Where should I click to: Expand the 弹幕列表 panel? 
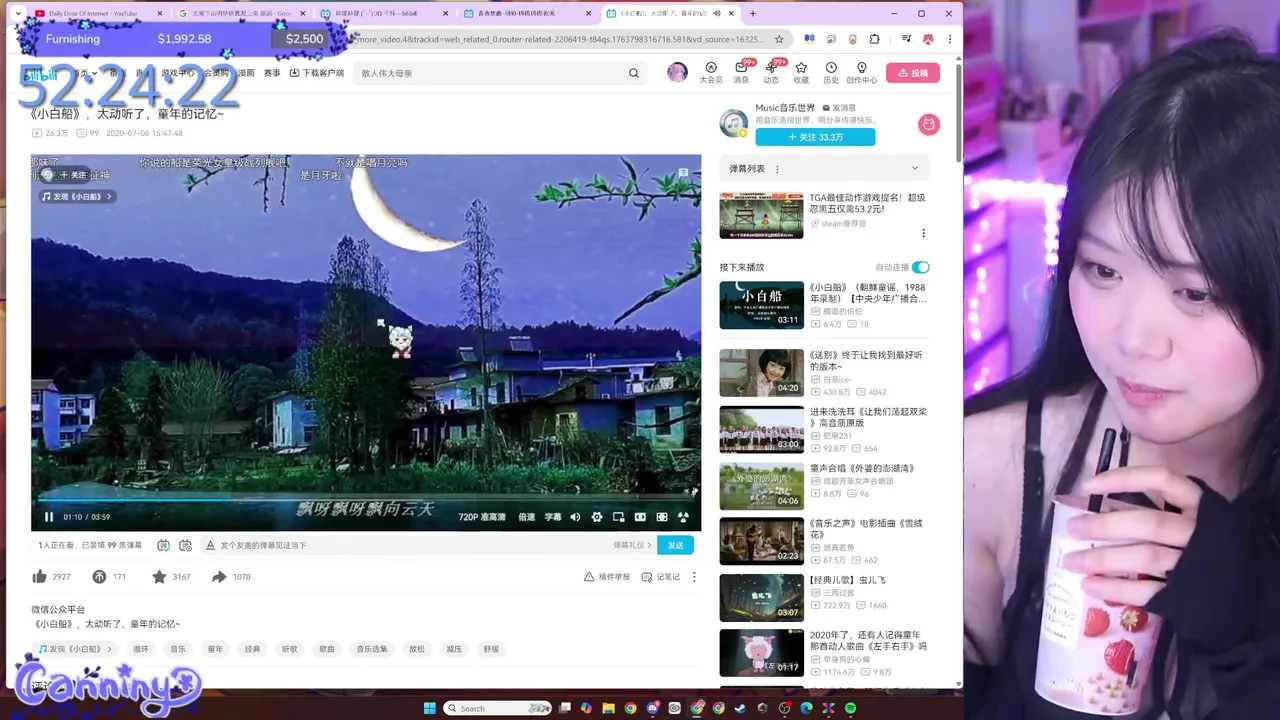click(x=914, y=168)
